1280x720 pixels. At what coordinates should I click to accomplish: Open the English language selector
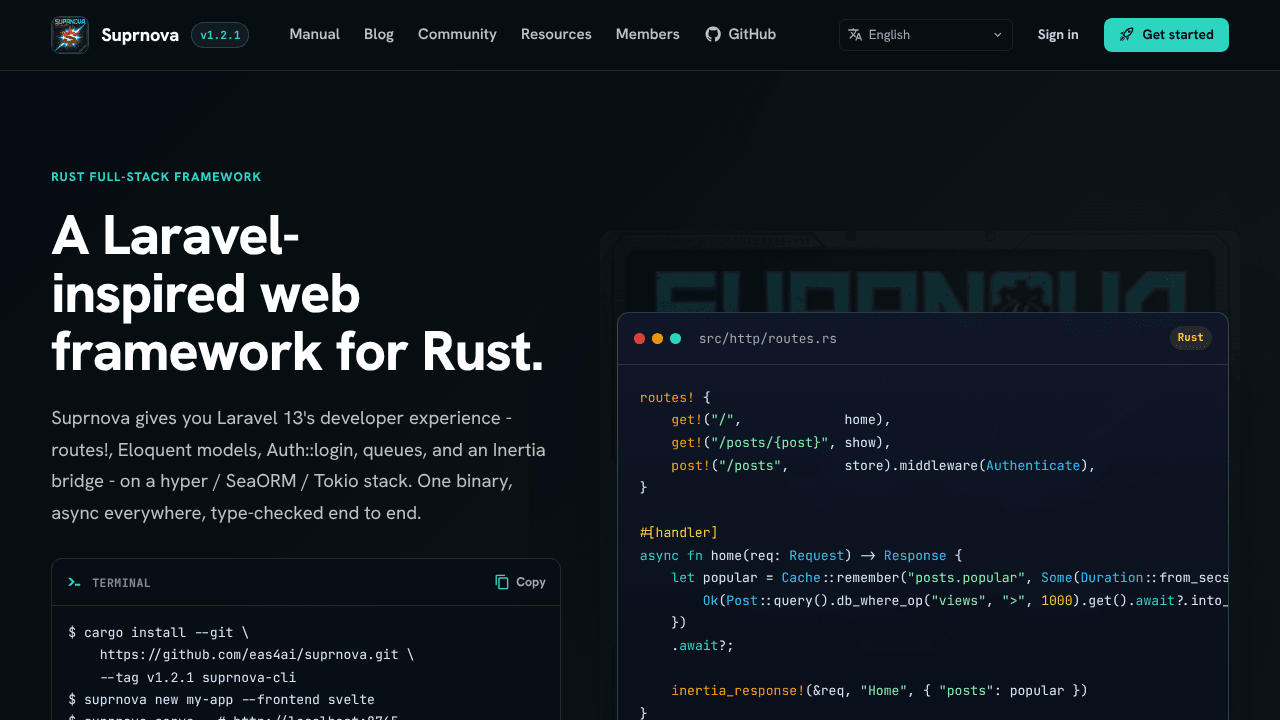click(926, 35)
